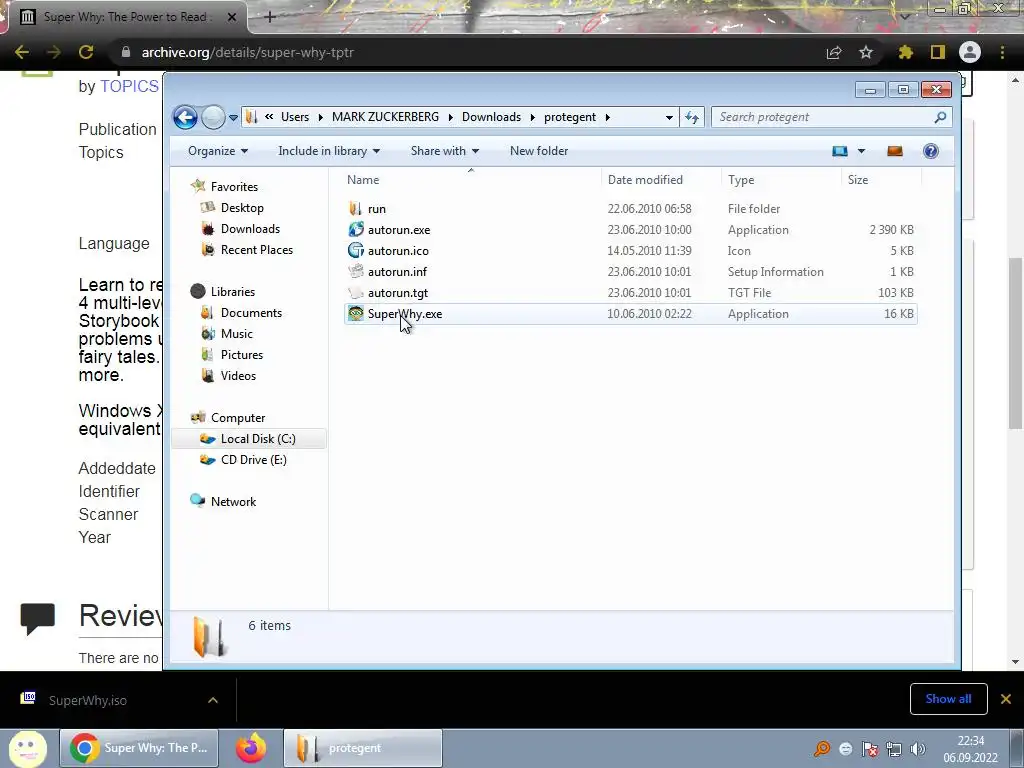Click the New folder button
This screenshot has width=1024, height=768.
539,151
